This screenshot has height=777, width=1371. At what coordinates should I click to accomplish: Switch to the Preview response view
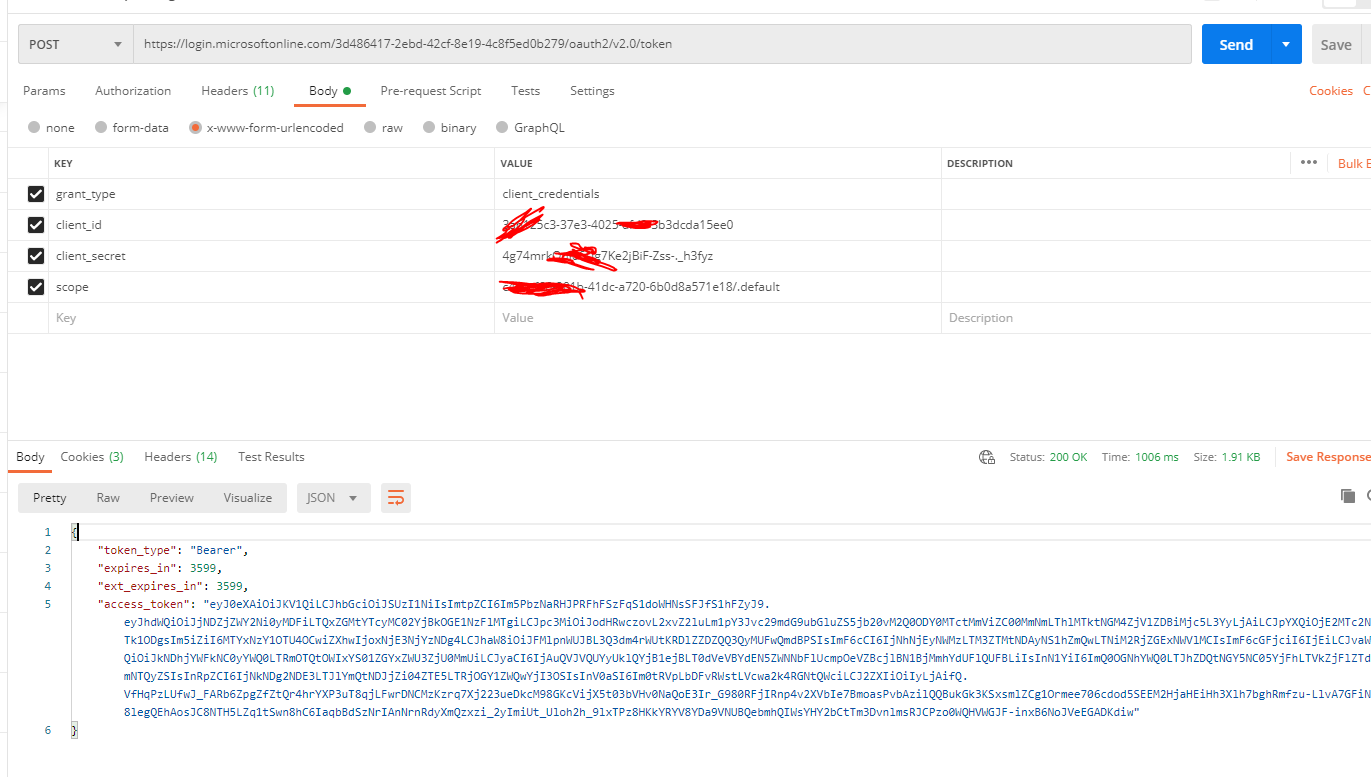pyautogui.click(x=171, y=497)
